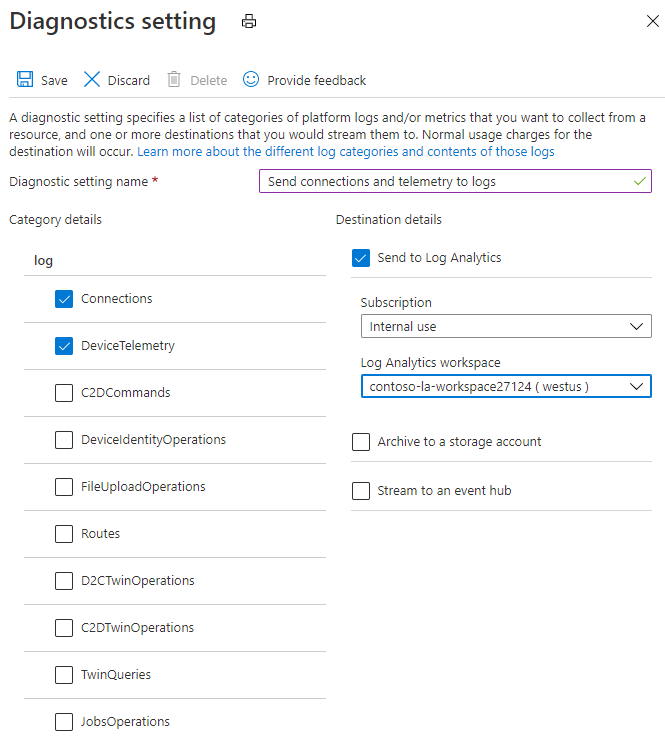Click the Diagnostic setting name field
The width and height of the screenshot is (665, 745).
(454, 181)
